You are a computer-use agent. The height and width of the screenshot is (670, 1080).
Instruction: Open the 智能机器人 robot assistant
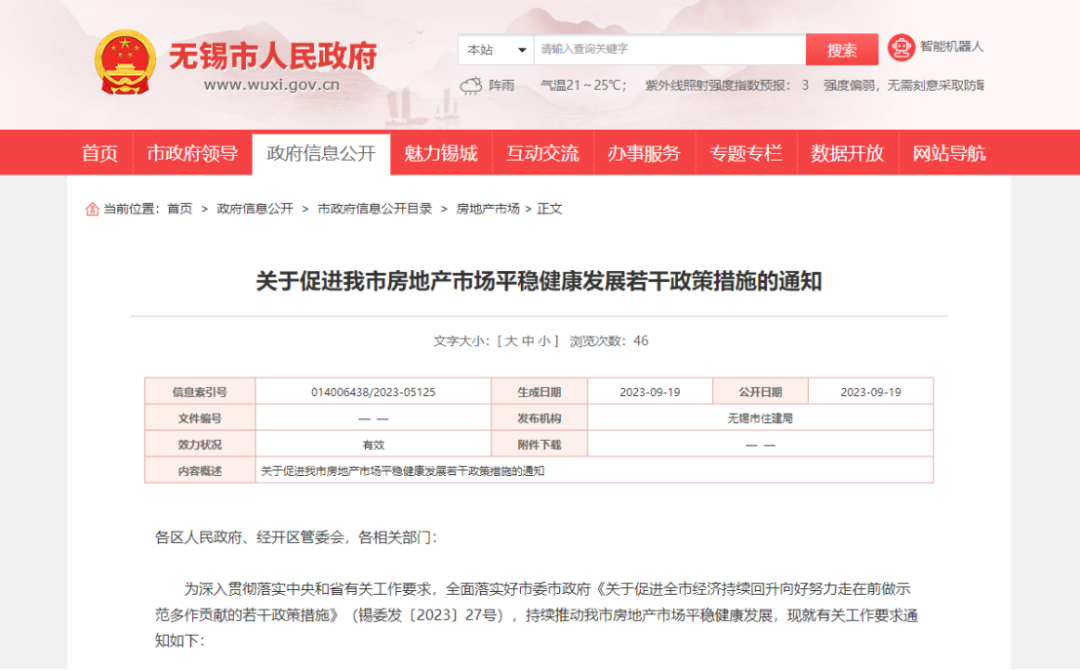click(931, 47)
